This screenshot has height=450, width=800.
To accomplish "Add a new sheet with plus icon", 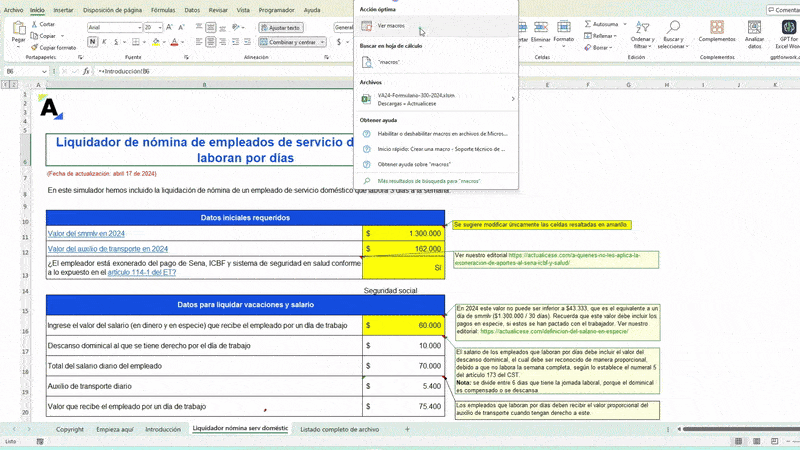I will [407, 429].
